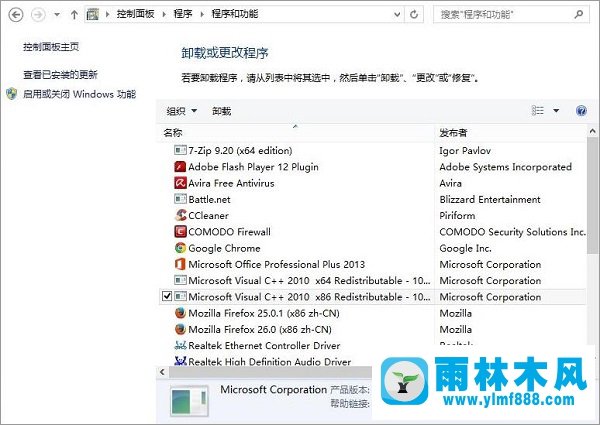
Task: Open the 控制面板主页 link
Action: pos(51,47)
